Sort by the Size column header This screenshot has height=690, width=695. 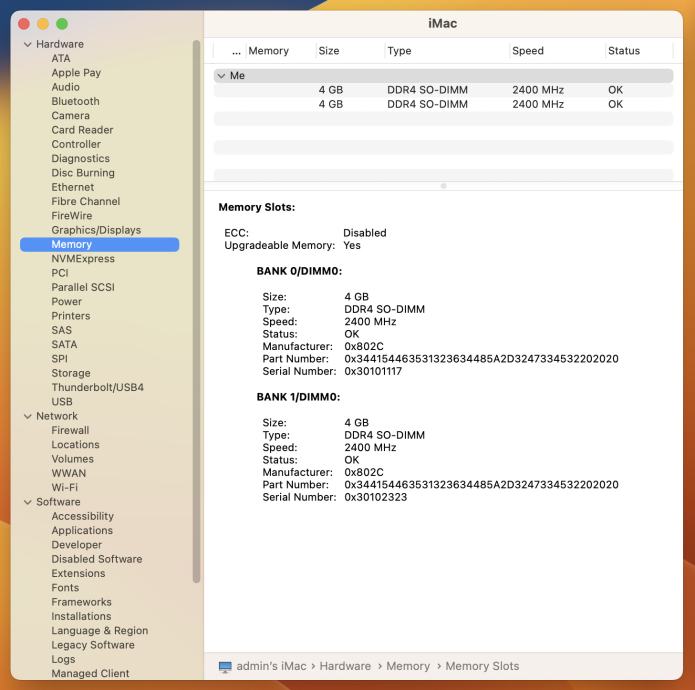tap(329, 51)
